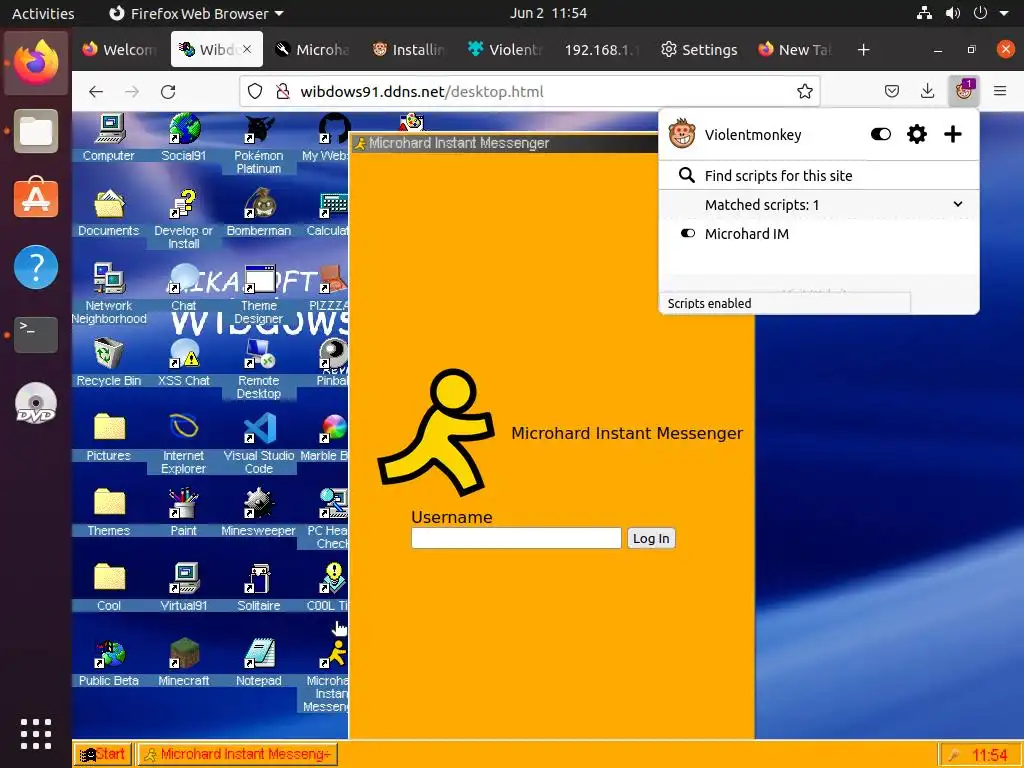
Task: Collapse the Matched scripts section
Action: (957, 204)
